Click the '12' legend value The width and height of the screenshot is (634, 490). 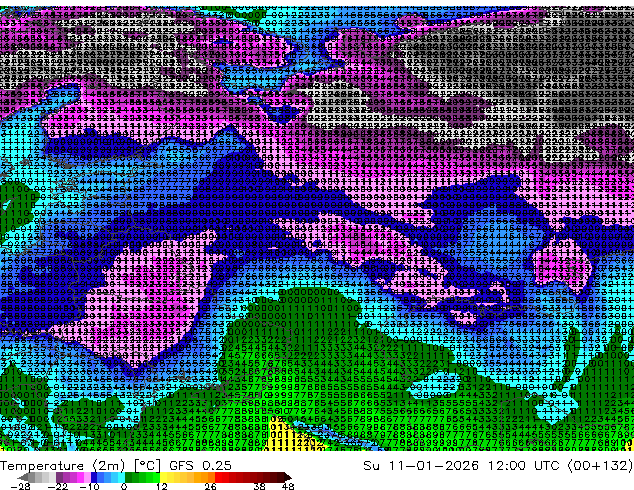[162, 486]
